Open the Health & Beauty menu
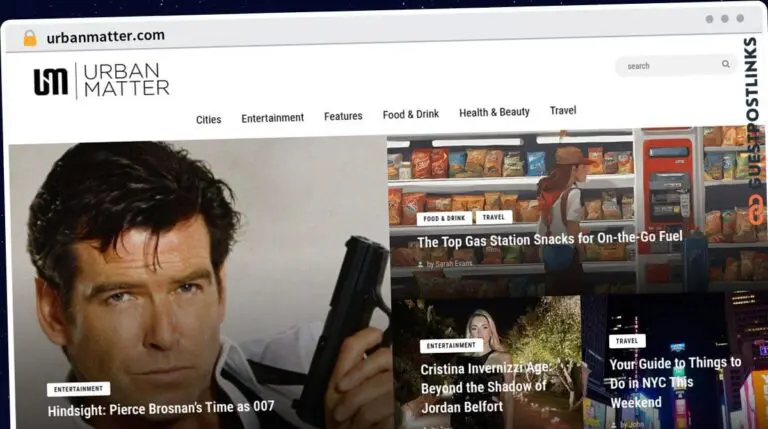 coord(494,112)
